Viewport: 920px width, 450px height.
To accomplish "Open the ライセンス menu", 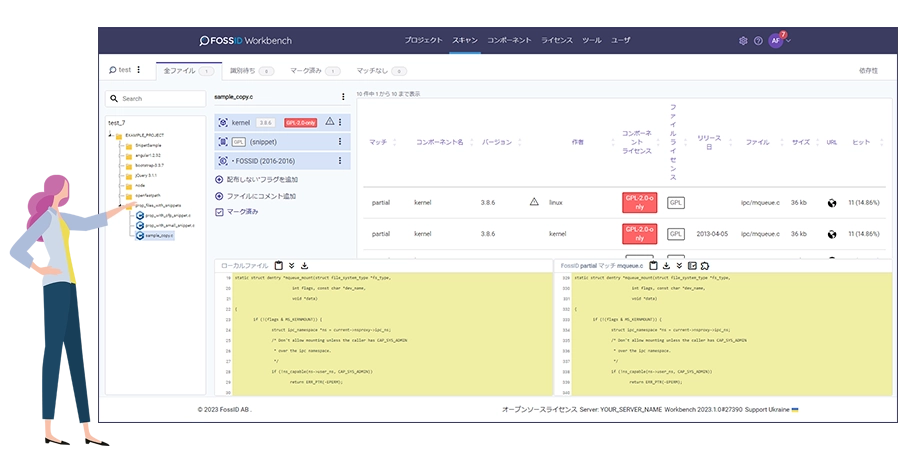I will (557, 40).
